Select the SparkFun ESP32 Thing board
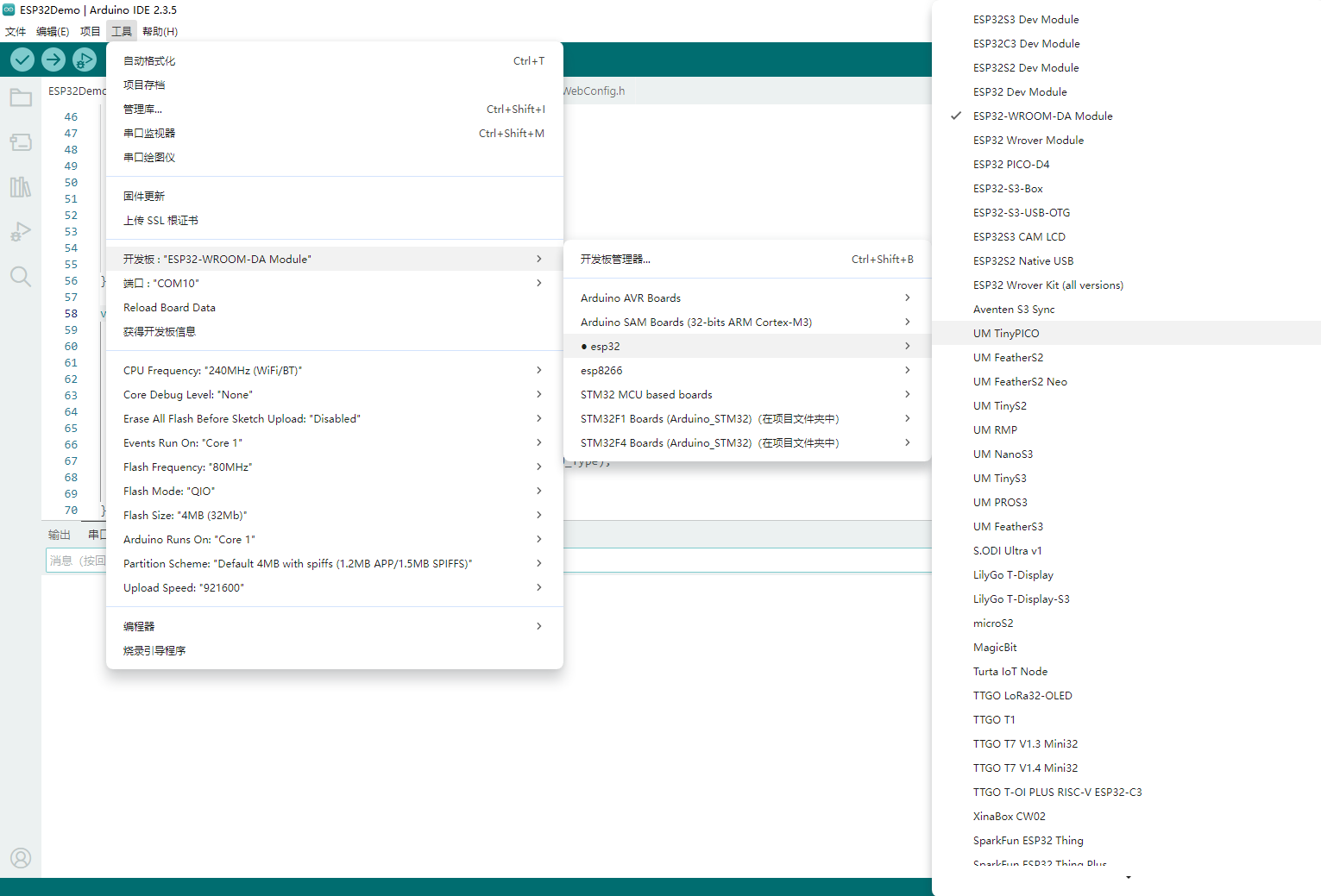This screenshot has height=896, width=1321. 1126,840
